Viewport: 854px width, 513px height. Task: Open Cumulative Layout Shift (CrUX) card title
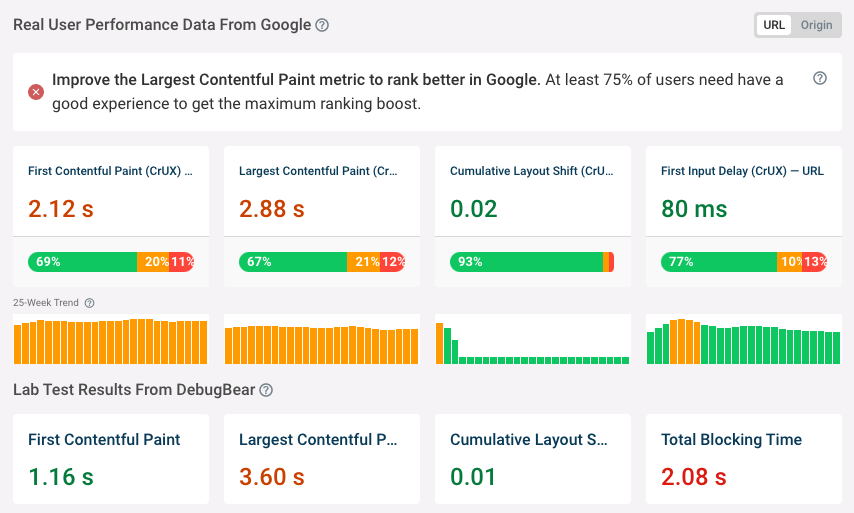click(x=531, y=172)
